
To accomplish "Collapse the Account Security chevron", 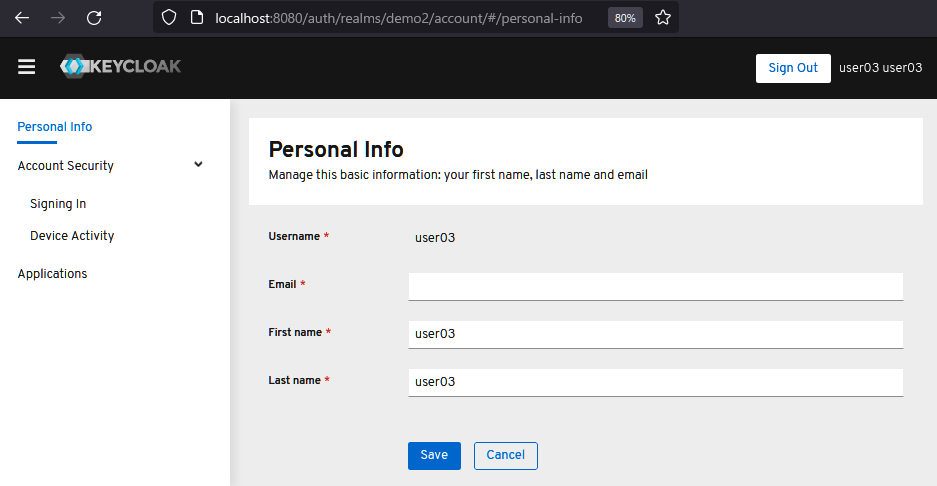I will point(198,165).
